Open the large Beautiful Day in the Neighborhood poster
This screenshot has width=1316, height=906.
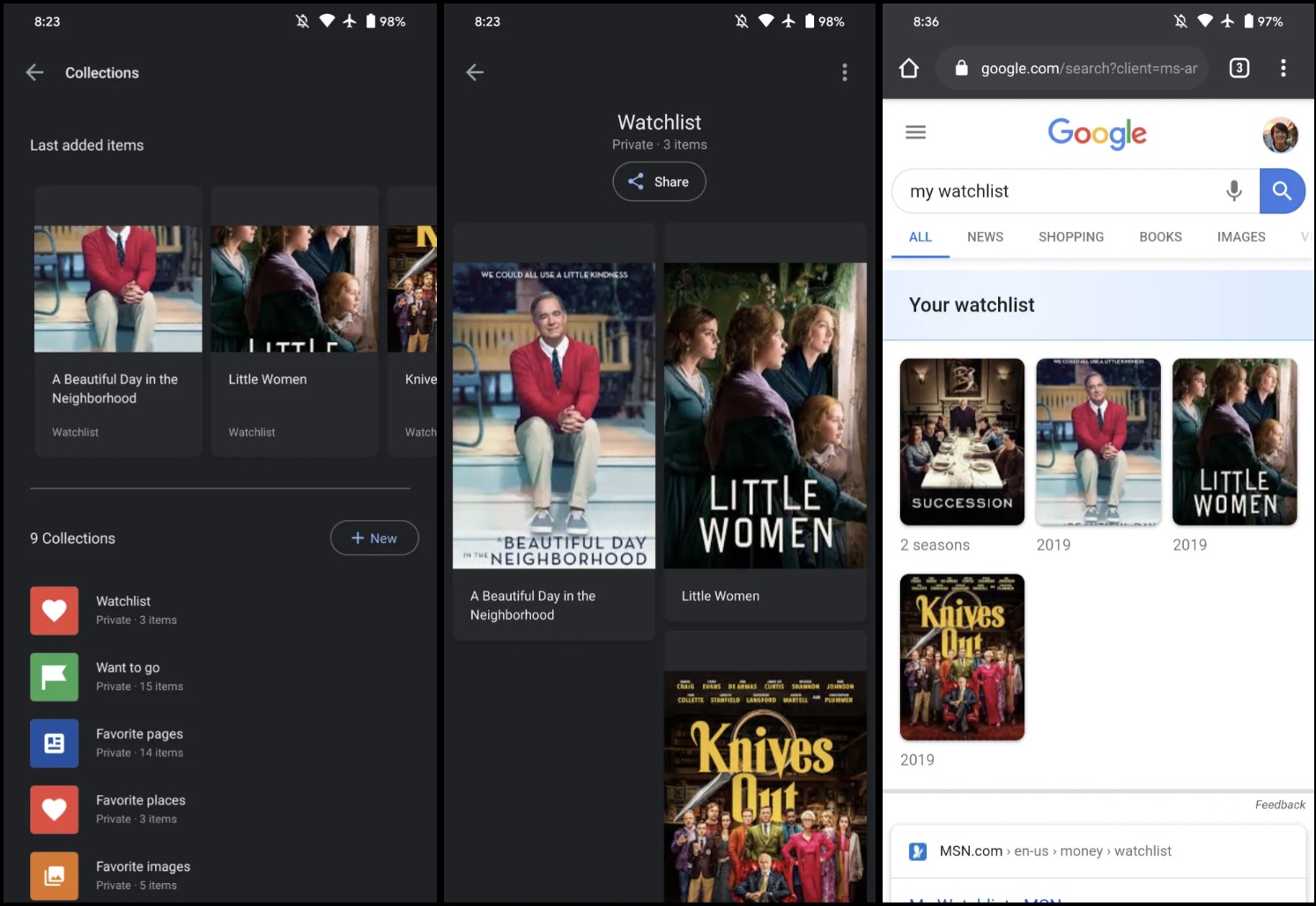554,415
